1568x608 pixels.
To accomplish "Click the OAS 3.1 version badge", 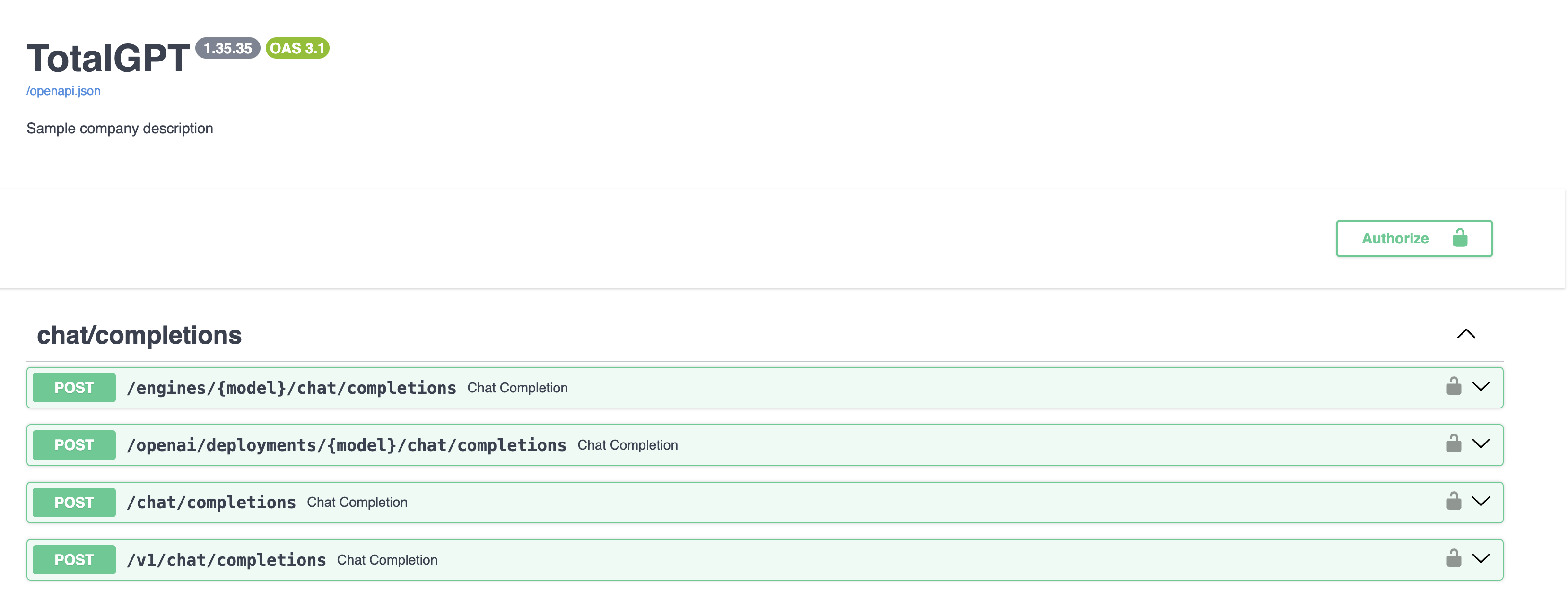I will coord(297,48).
